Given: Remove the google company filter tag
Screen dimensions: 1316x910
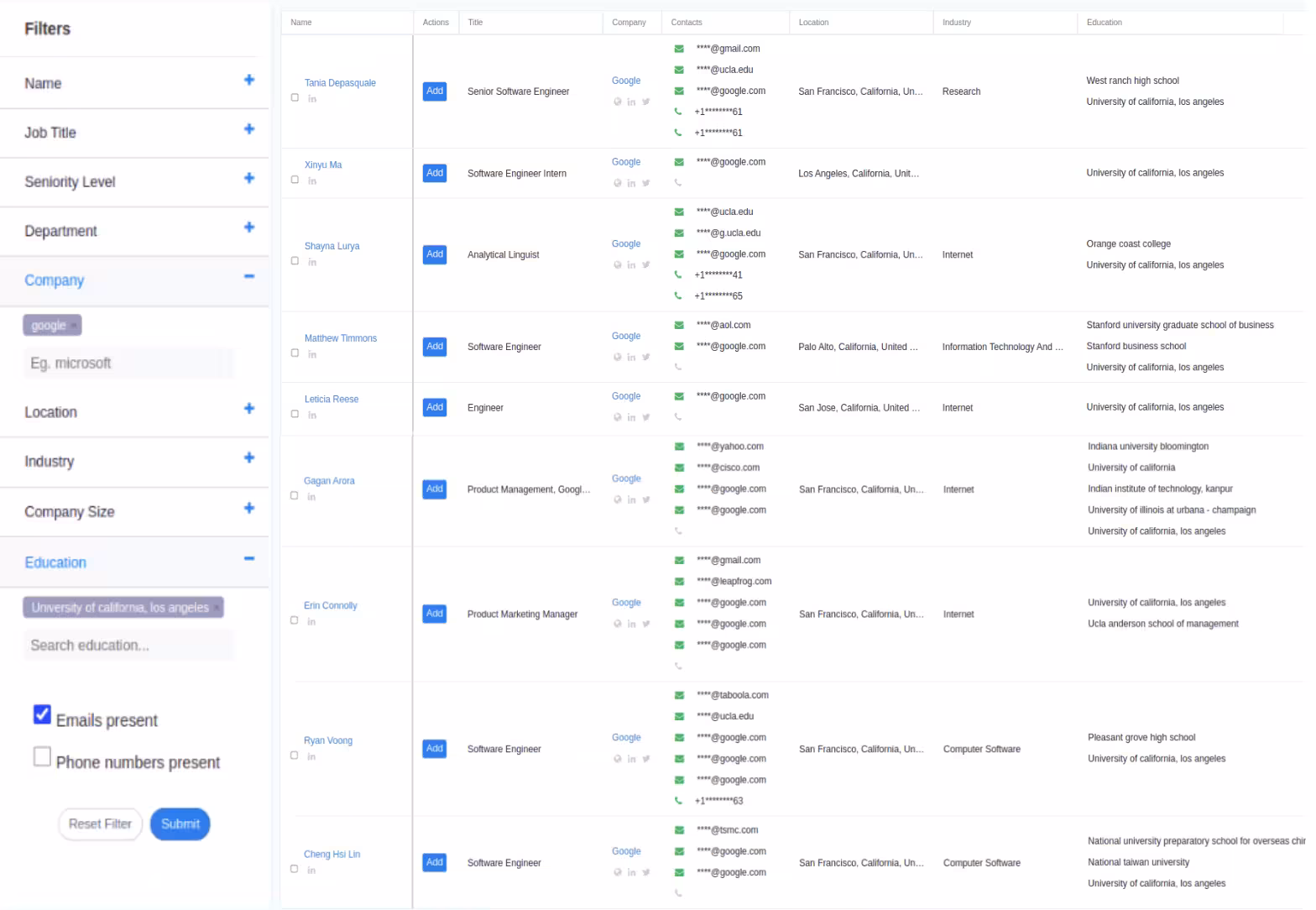Looking at the screenshot, I should pos(74,326).
